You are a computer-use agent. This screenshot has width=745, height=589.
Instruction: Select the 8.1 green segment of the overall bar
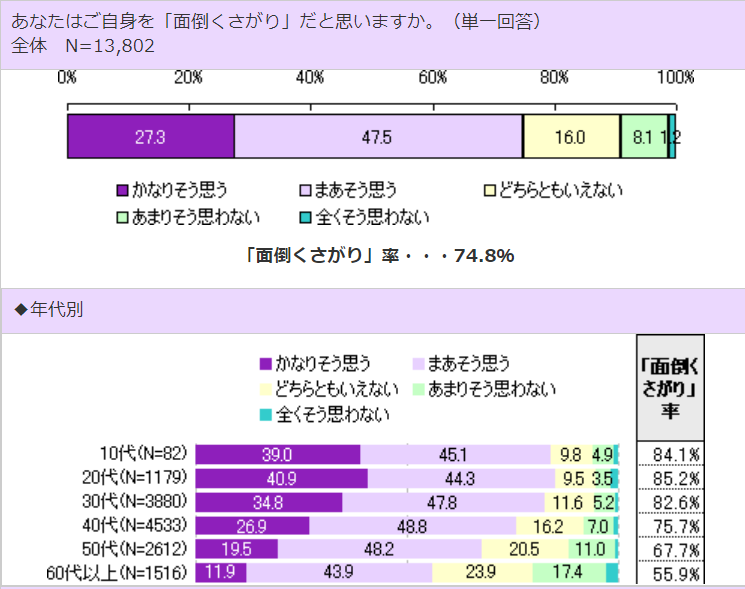point(643,137)
